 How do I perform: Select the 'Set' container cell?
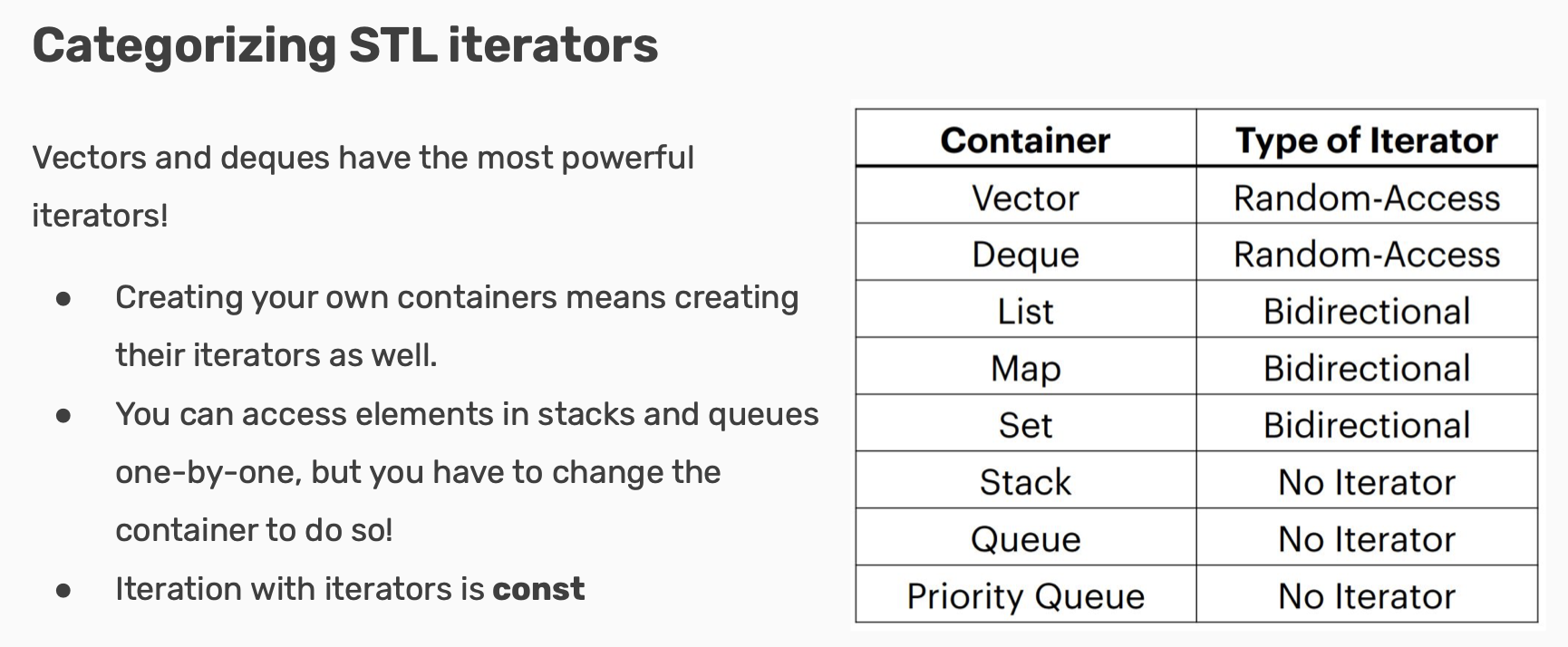point(1025,426)
